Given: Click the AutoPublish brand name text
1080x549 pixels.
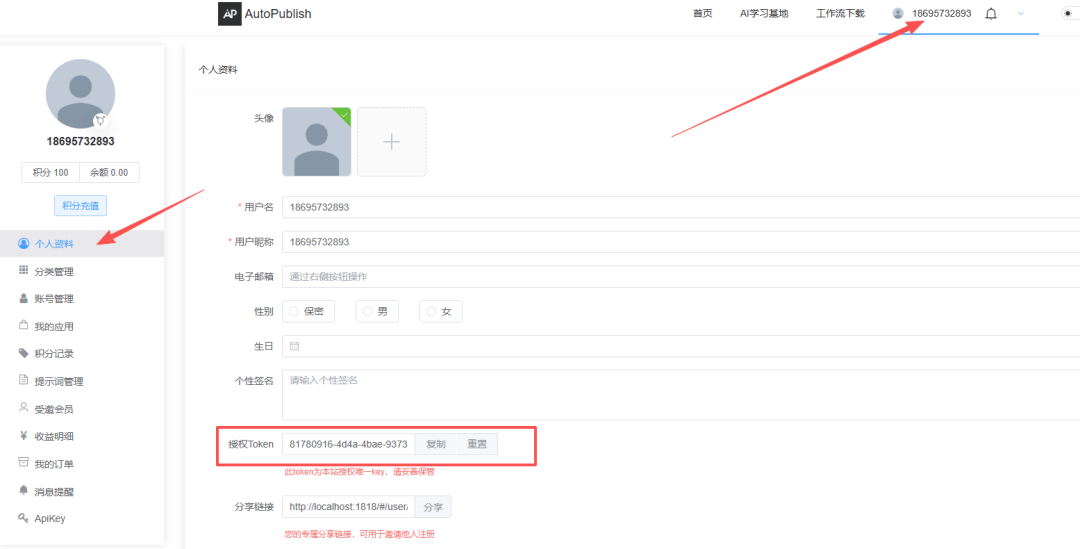Looking at the screenshot, I should (x=278, y=14).
